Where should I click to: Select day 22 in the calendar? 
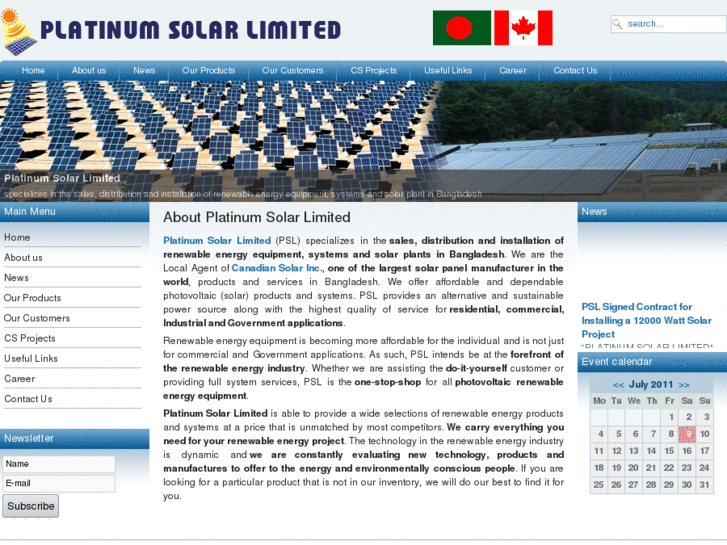click(x=670, y=468)
